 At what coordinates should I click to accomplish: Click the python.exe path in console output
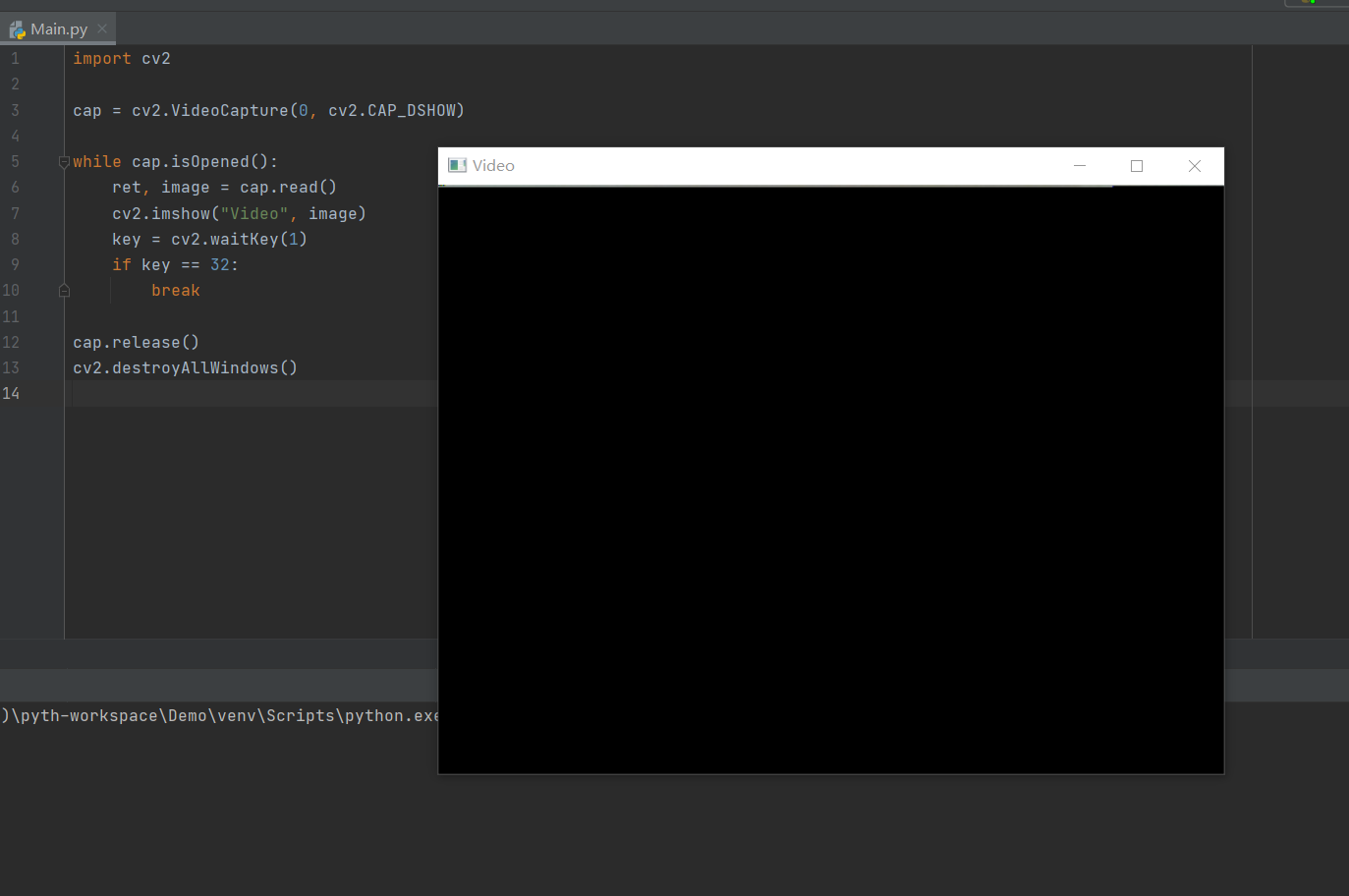point(220,716)
